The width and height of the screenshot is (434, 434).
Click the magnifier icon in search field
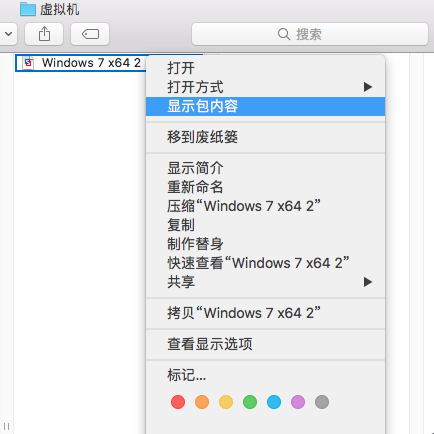coord(284,34)
